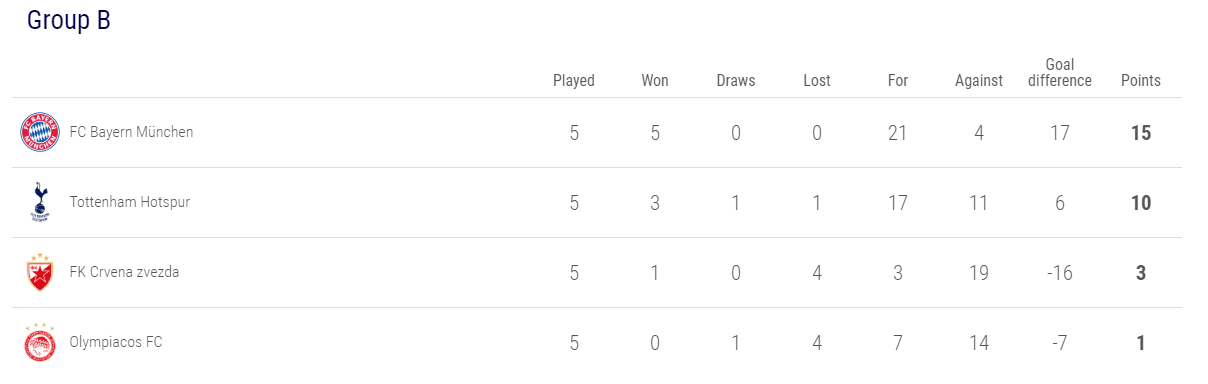Click the Tottenham Hotspur cockerel crest

[x=40, y=202]
